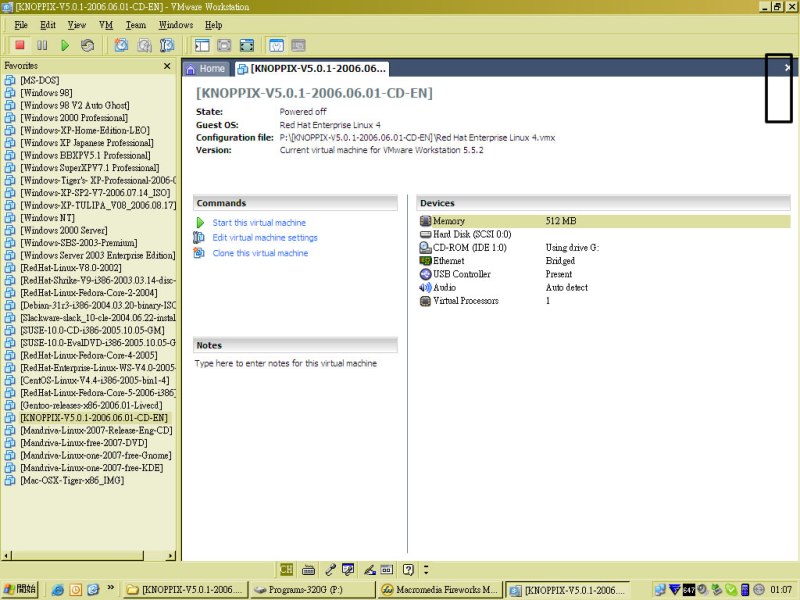This screenshot has width=800, height=600.
Task: Toggle the sidebar with the sidebar toolbar icon
Action: (x=202, y=45)
